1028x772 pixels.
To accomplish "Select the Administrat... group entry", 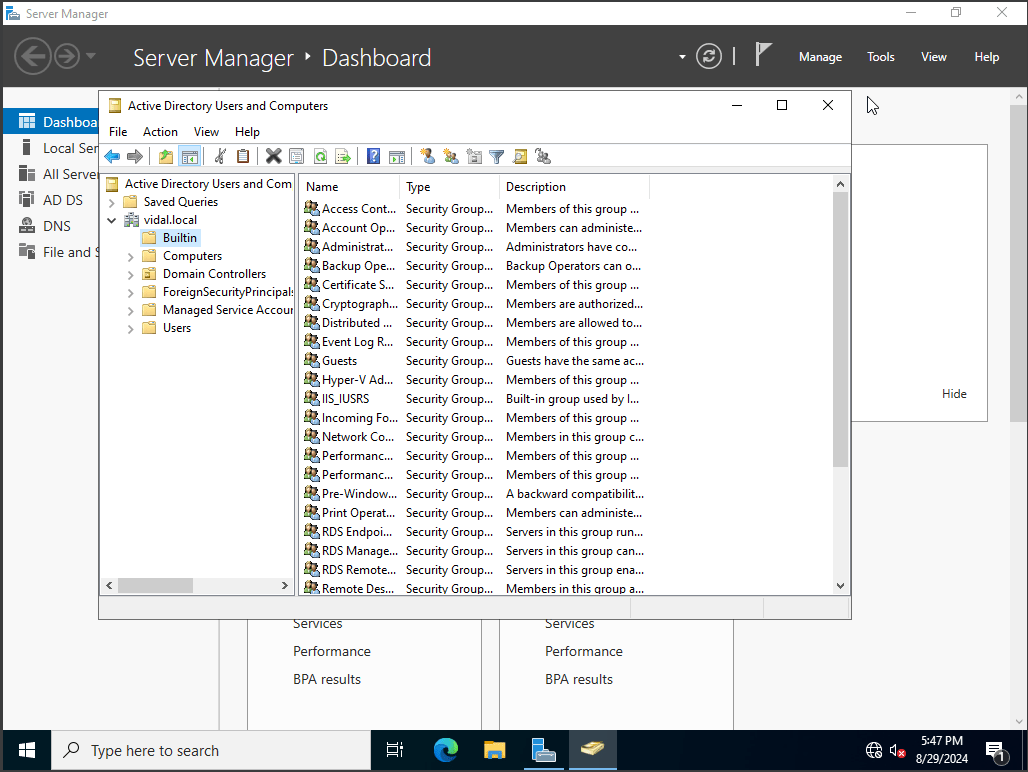I will [357, 247].
